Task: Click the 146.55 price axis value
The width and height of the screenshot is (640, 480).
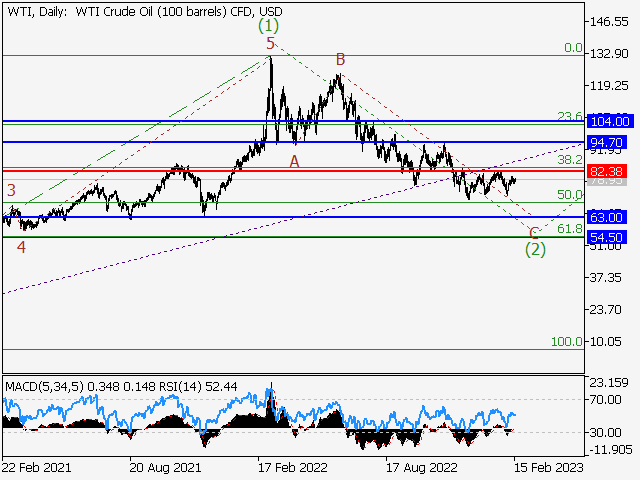Action: point(609,22)
